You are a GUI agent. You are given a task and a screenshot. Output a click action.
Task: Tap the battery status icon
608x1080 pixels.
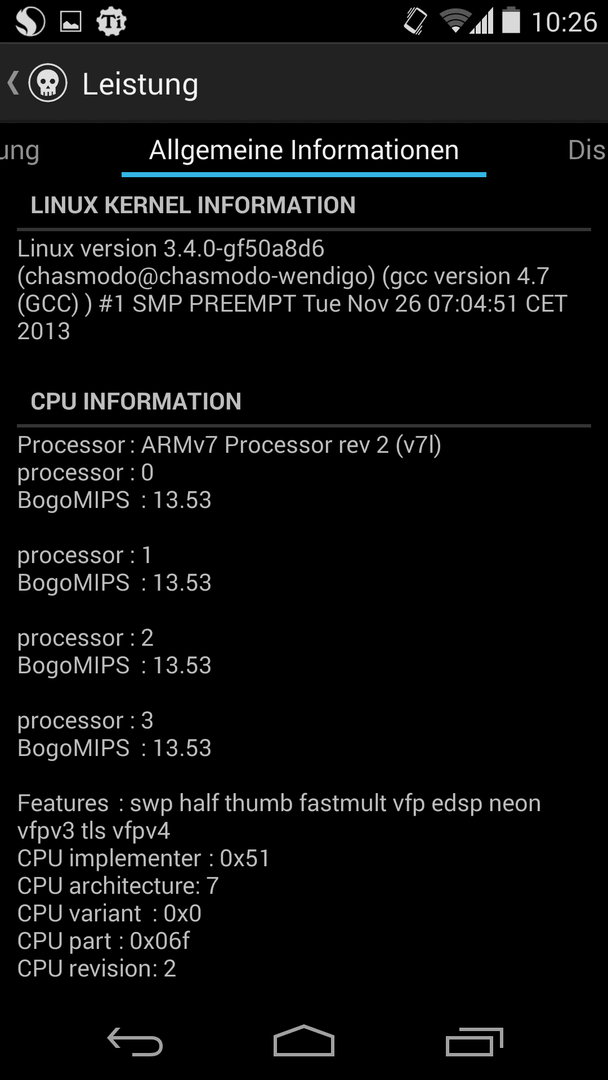coord(510,21)
